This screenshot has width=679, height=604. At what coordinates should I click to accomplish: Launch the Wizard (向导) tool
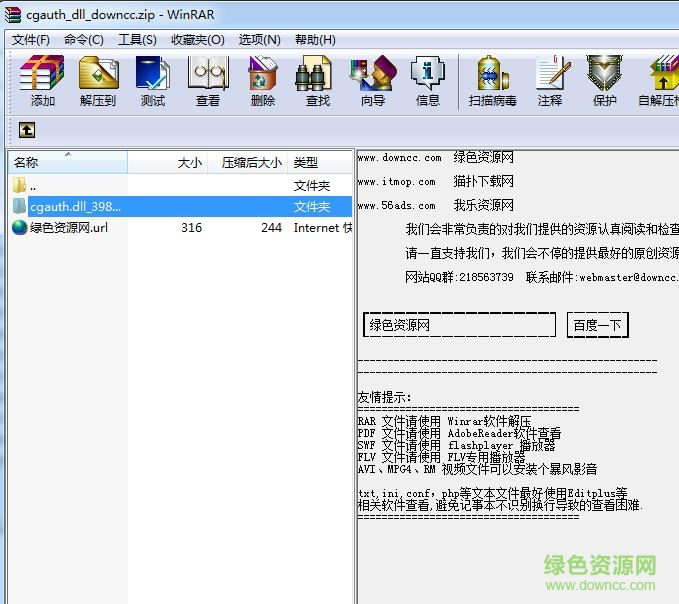point(373,81)
